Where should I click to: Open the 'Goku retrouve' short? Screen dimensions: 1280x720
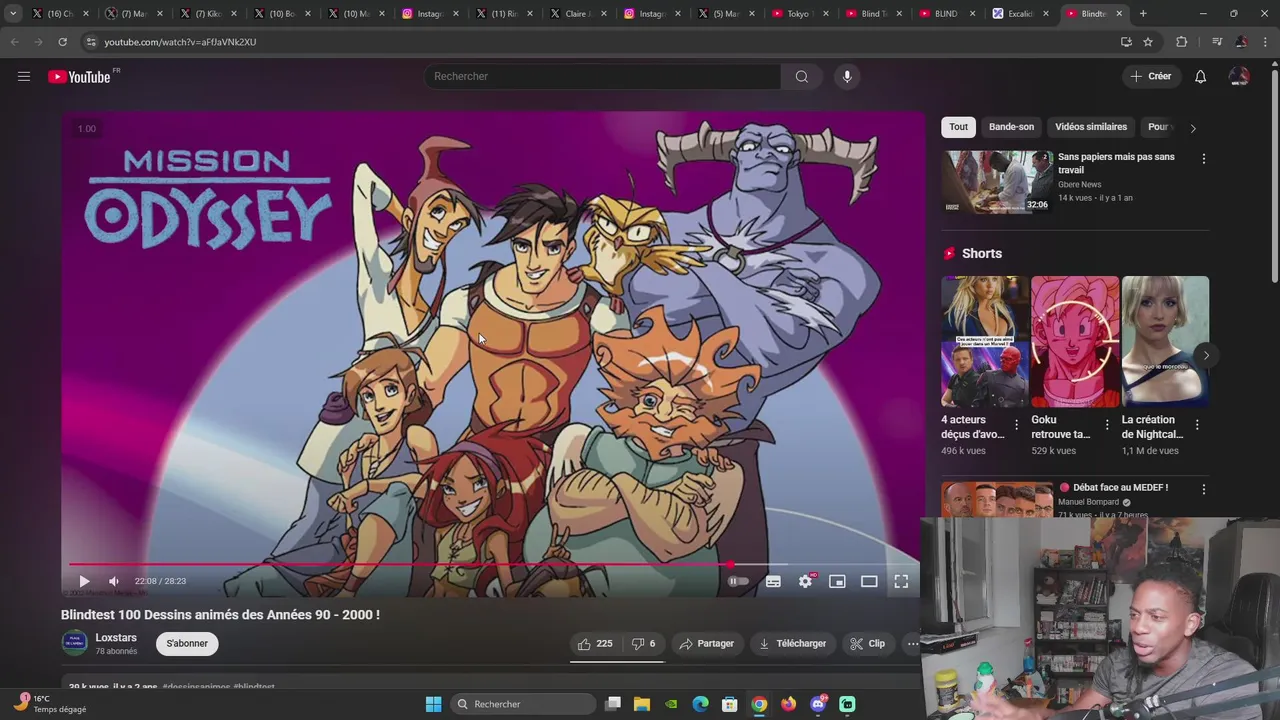1074,342
